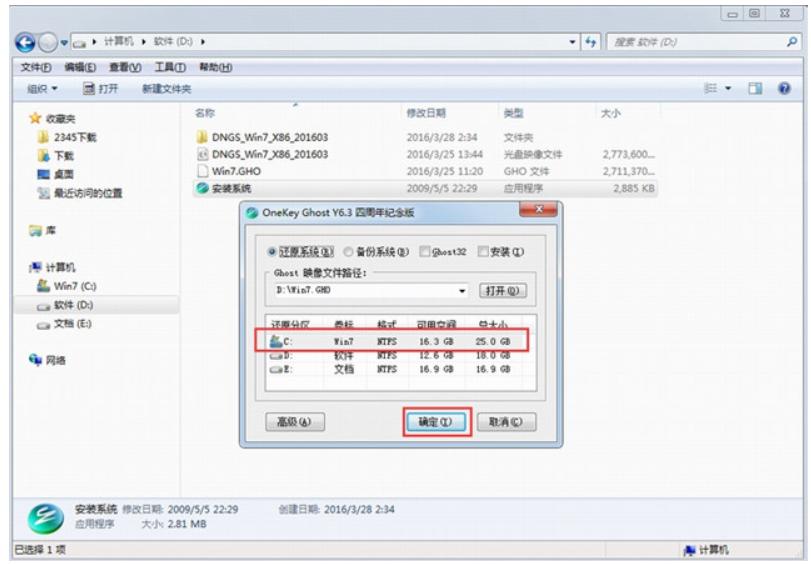The image size is (811, 565).
Task: Select the DNGS_Win7_X86_201603 disc image file
Action: pyautogui.click(x=262, y=154)
